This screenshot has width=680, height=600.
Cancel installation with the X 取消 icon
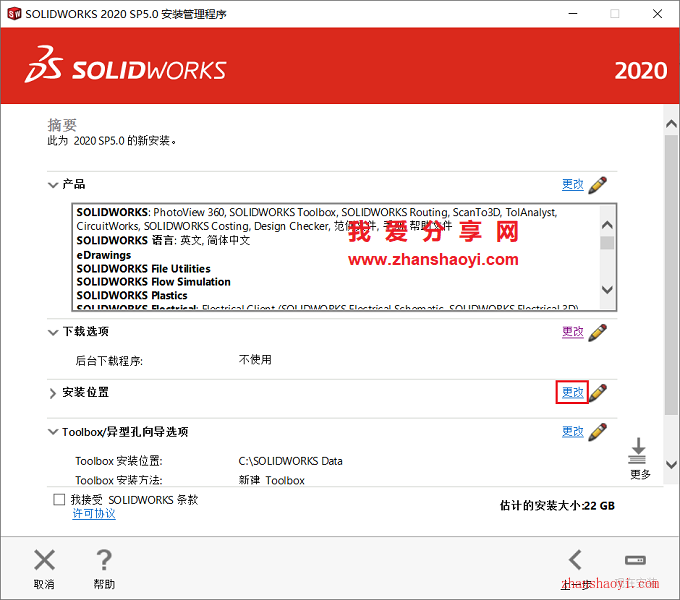[x=44, y=560]
